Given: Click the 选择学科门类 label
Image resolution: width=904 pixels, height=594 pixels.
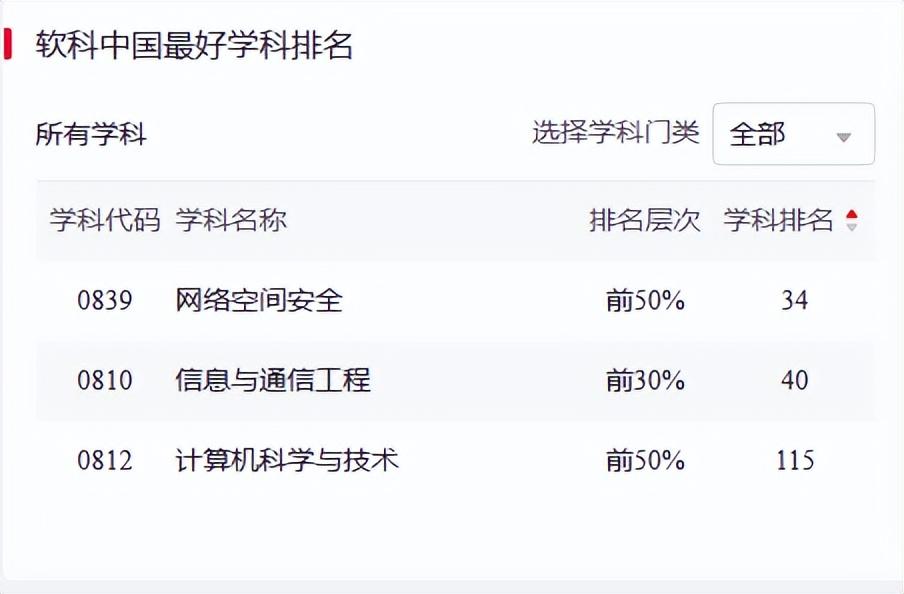Looking at the screenshot, I should [x=615, y=132].
